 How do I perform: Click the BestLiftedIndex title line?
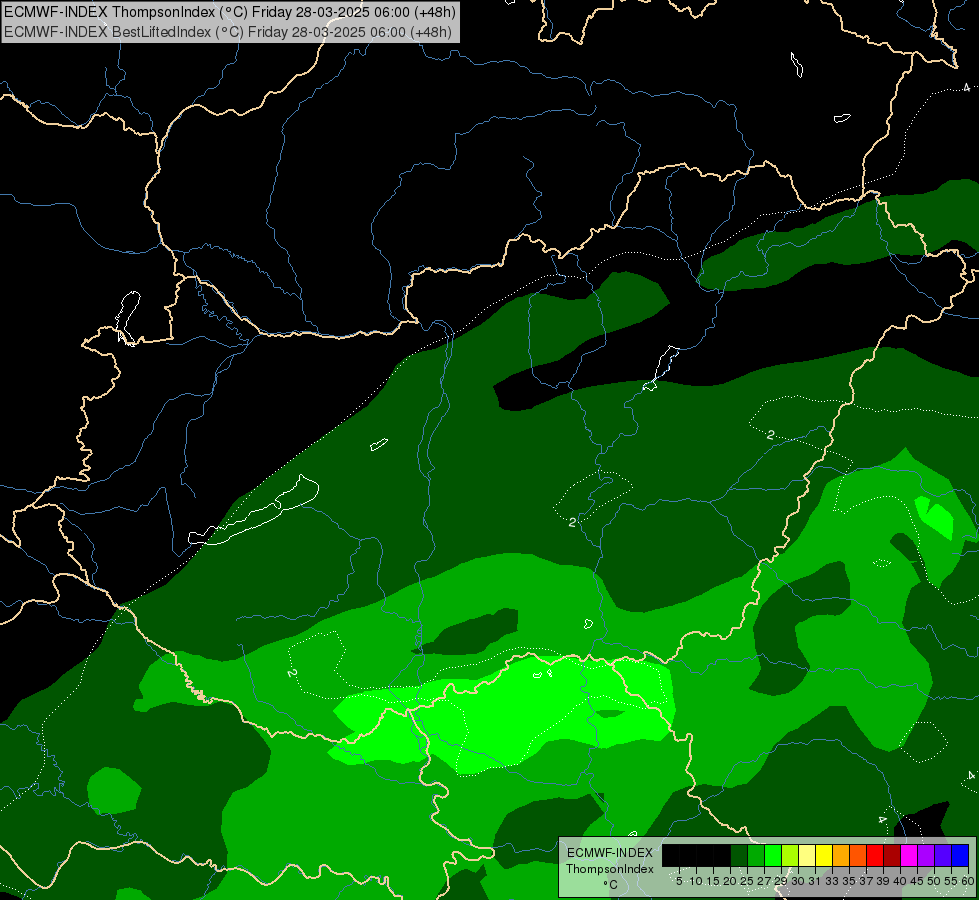227,32
